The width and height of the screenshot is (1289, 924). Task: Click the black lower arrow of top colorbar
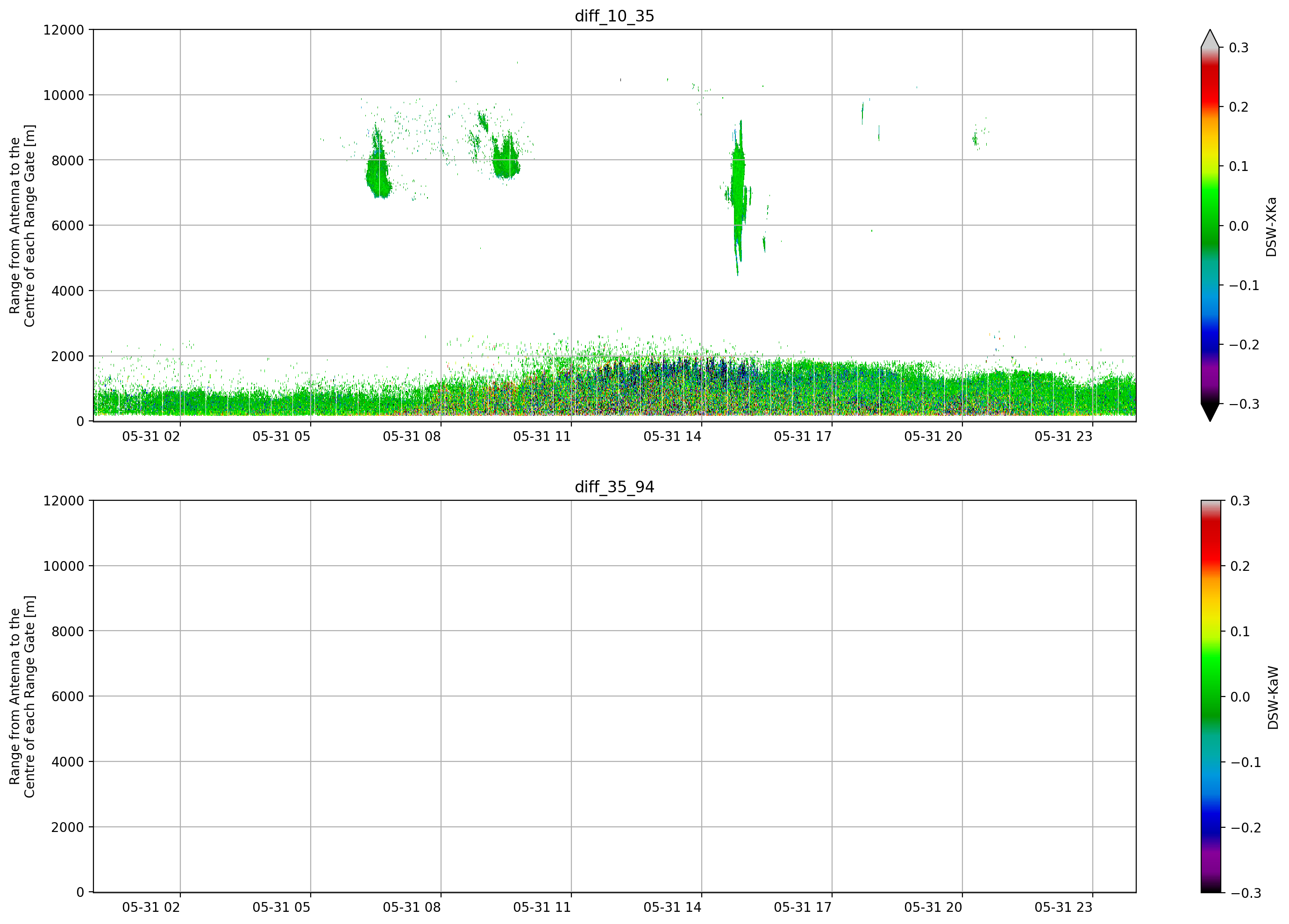click(x=1210, y=412)
